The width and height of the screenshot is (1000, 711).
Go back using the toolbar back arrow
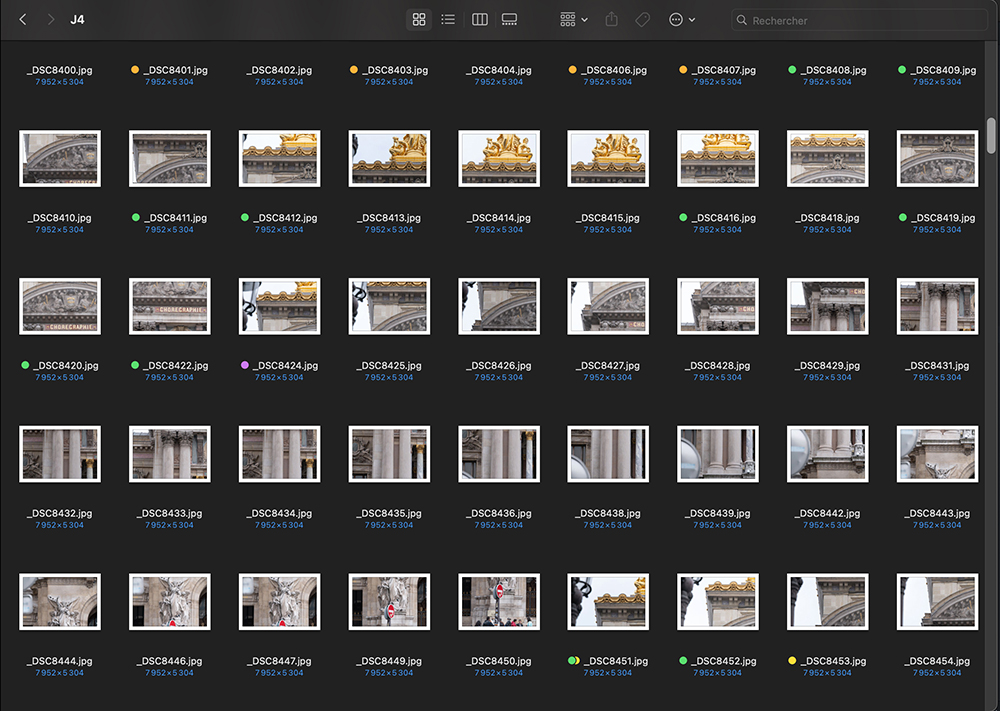tap(23, 20)
